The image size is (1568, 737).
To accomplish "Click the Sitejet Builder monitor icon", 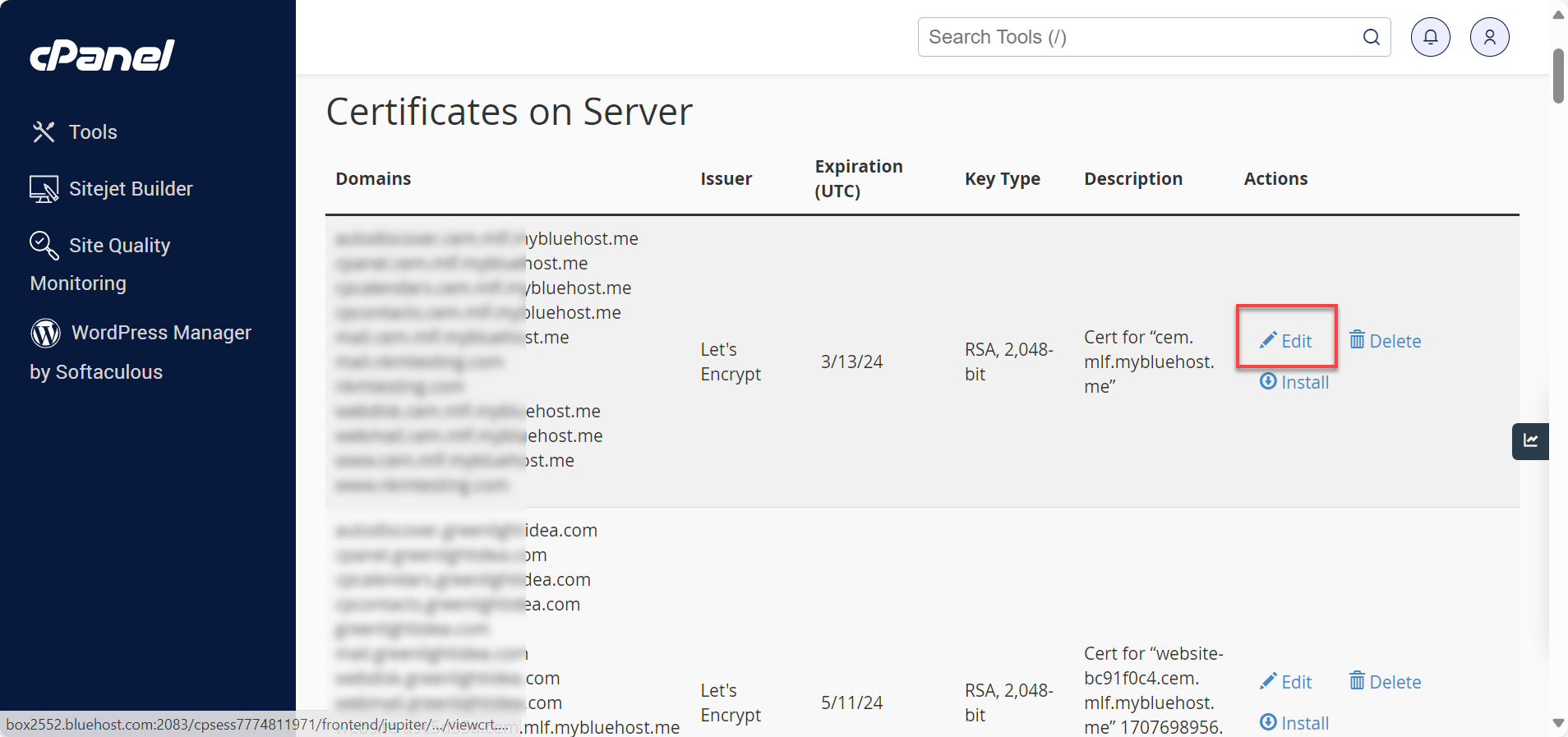I will click(x=44, y=189).
